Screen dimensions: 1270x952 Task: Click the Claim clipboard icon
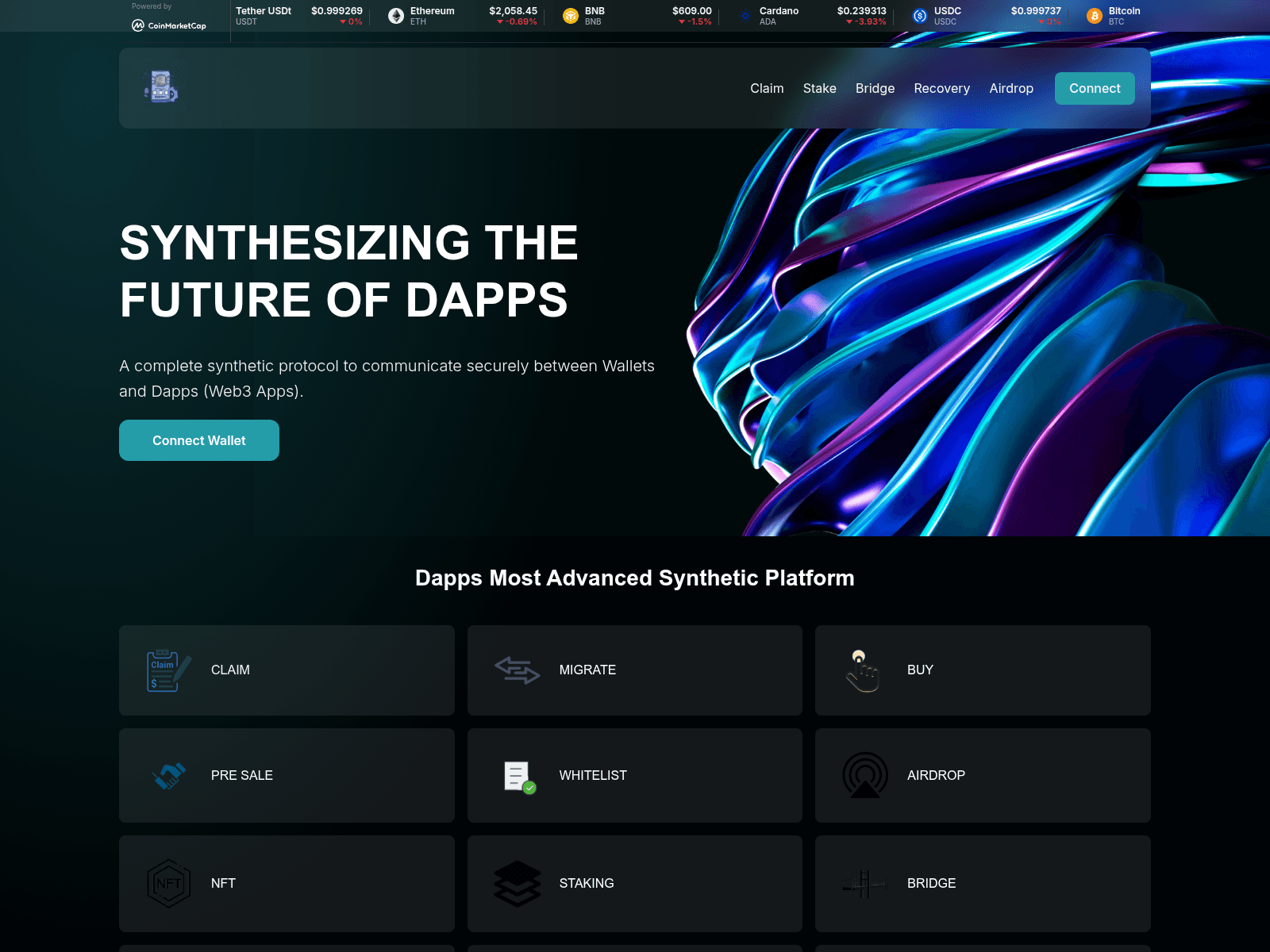pos(168,670)
